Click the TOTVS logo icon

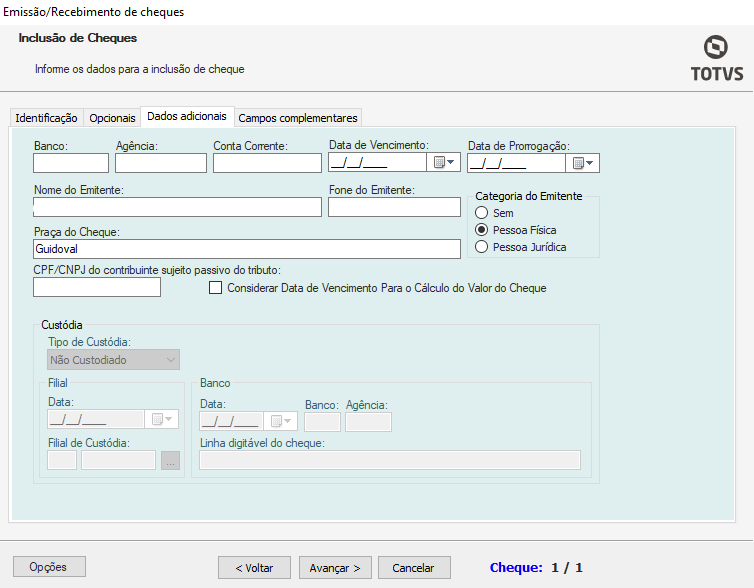pos(715,48)
